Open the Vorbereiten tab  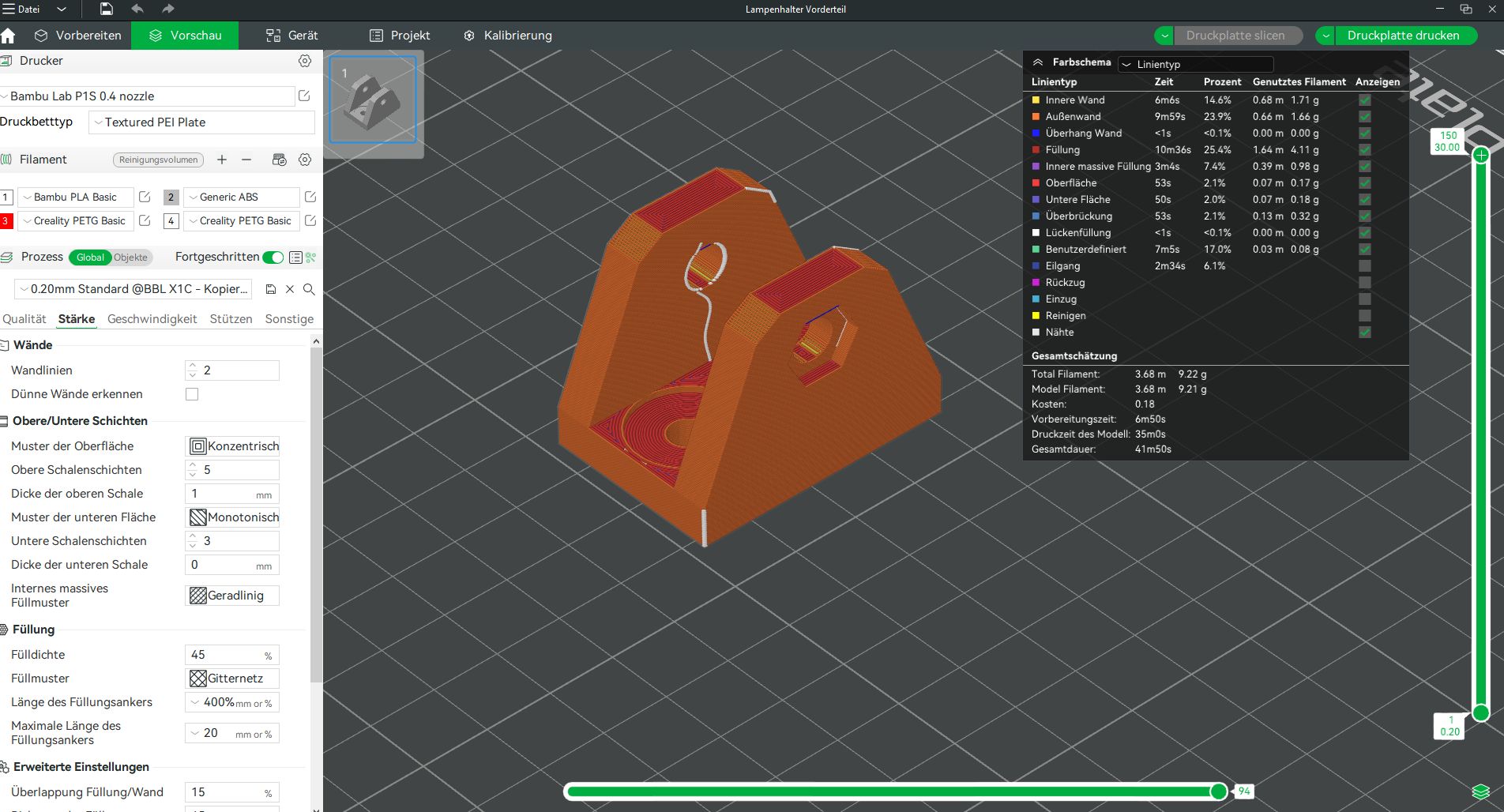(78, 36)
